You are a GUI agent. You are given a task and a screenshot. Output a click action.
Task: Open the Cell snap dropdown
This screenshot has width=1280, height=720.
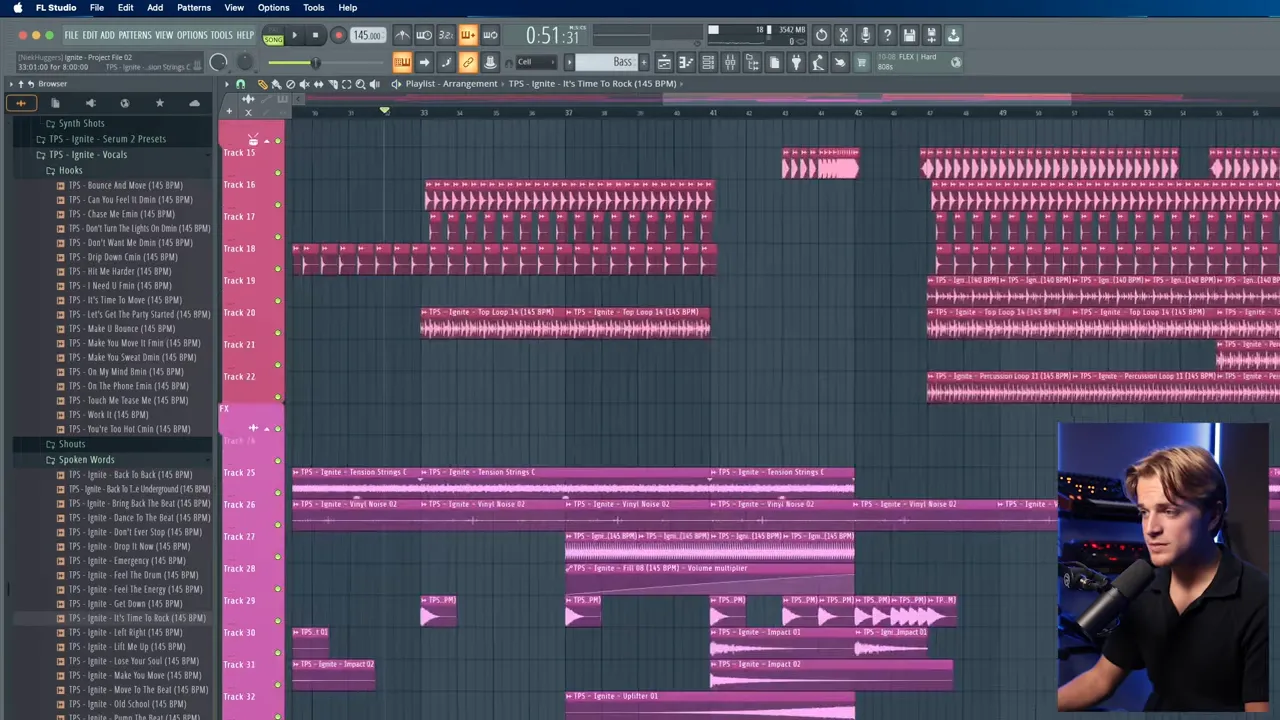coord(536,62)
